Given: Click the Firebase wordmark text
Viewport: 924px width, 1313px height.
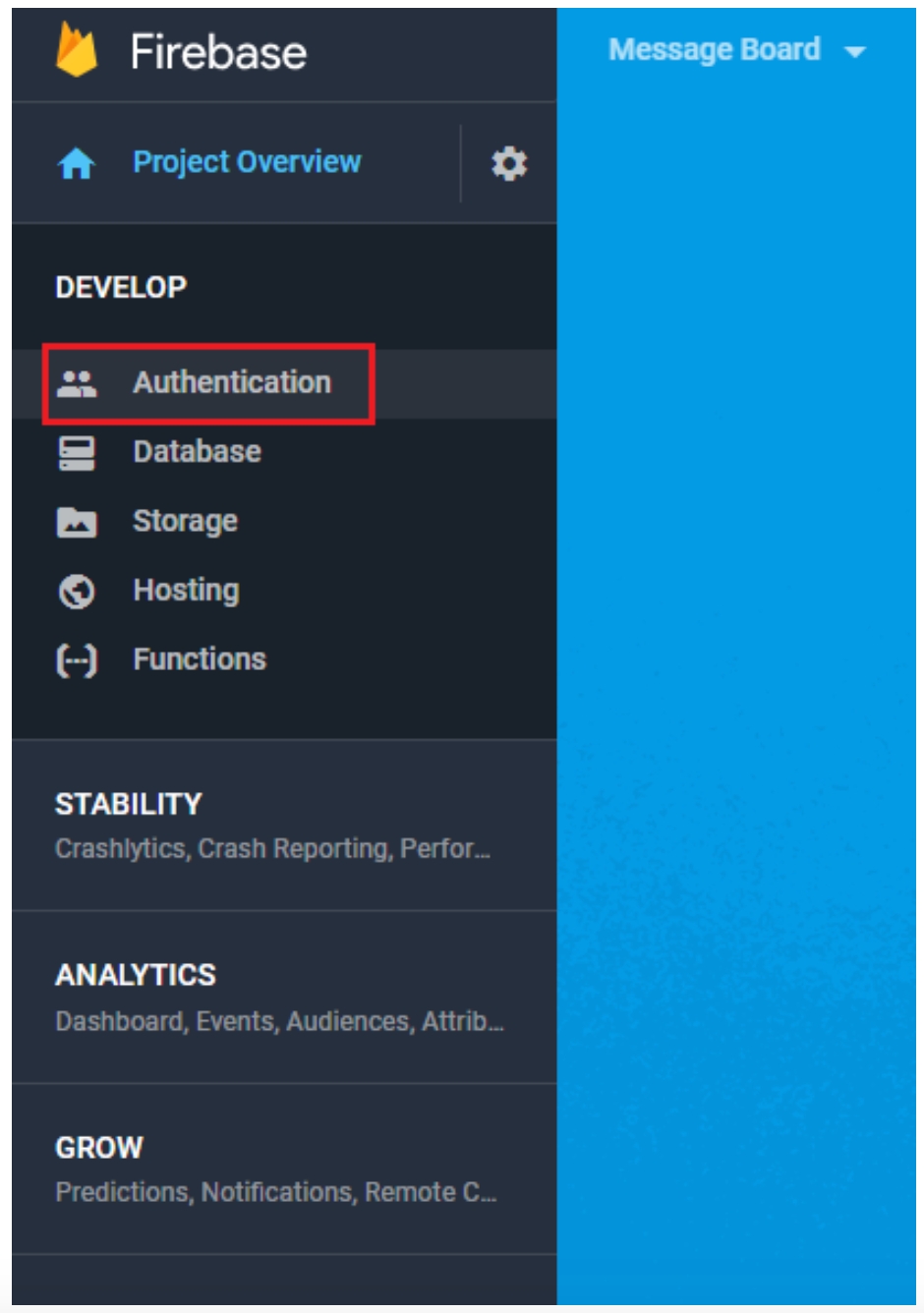Looking at the screenshot, I should tap(218, 52).
